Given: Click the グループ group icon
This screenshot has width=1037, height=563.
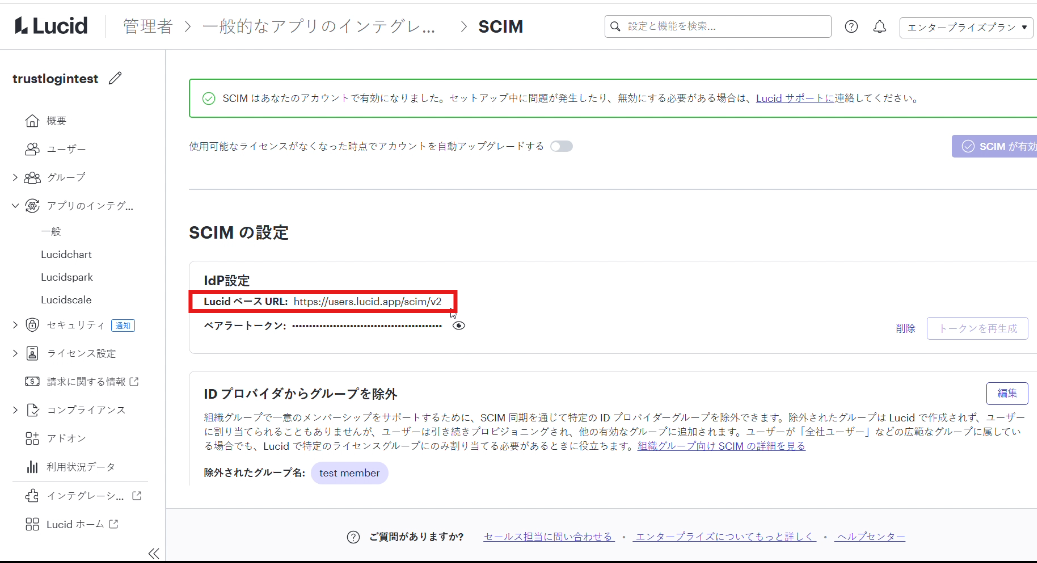Looking at the screenshot, I should 32,177.
